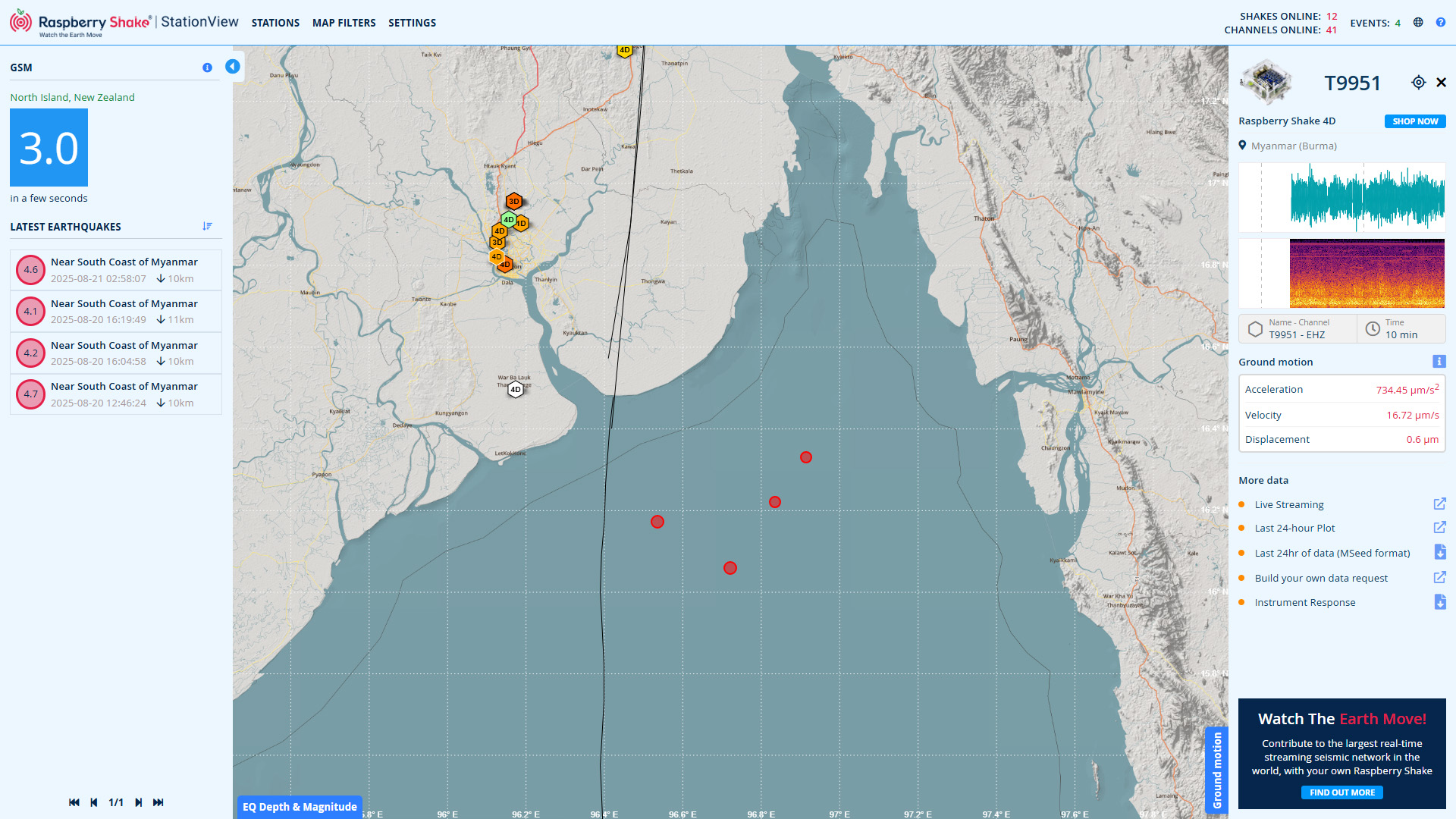The image size is (1456, 819).
Task: Center the map on station T9951
Action: pos(1419,83)
